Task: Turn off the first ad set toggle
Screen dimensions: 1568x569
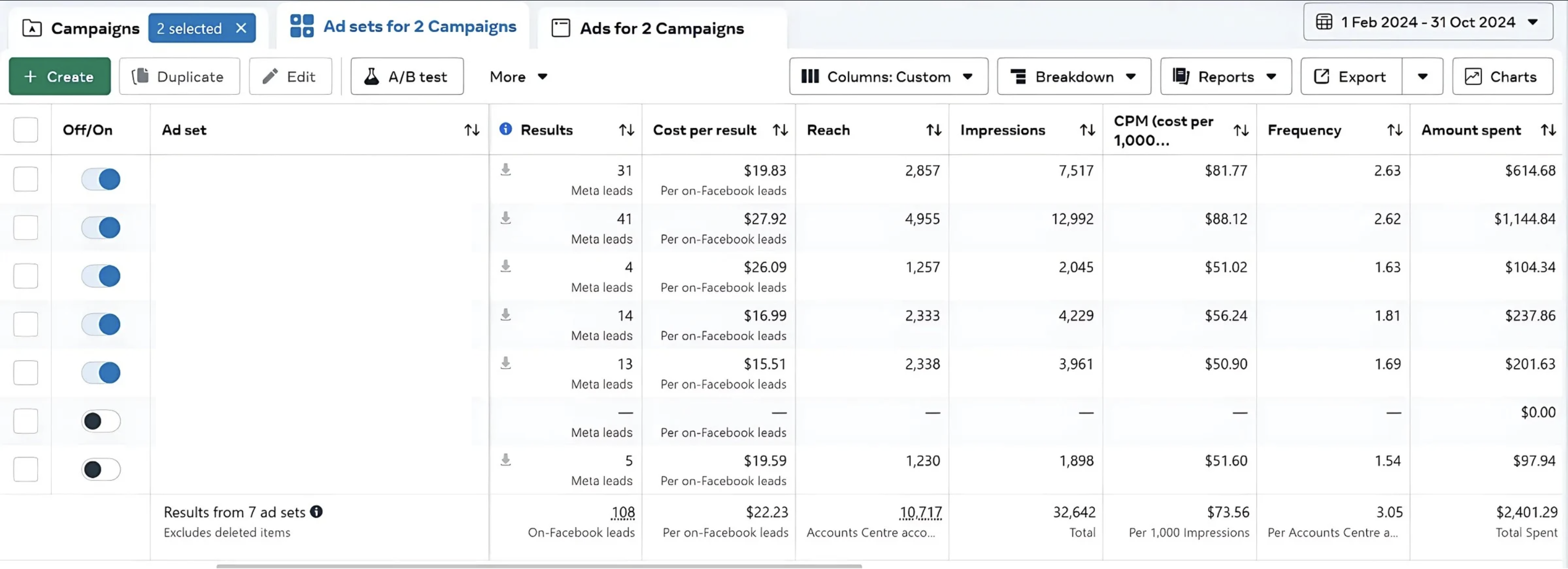Action: (101, 179)
